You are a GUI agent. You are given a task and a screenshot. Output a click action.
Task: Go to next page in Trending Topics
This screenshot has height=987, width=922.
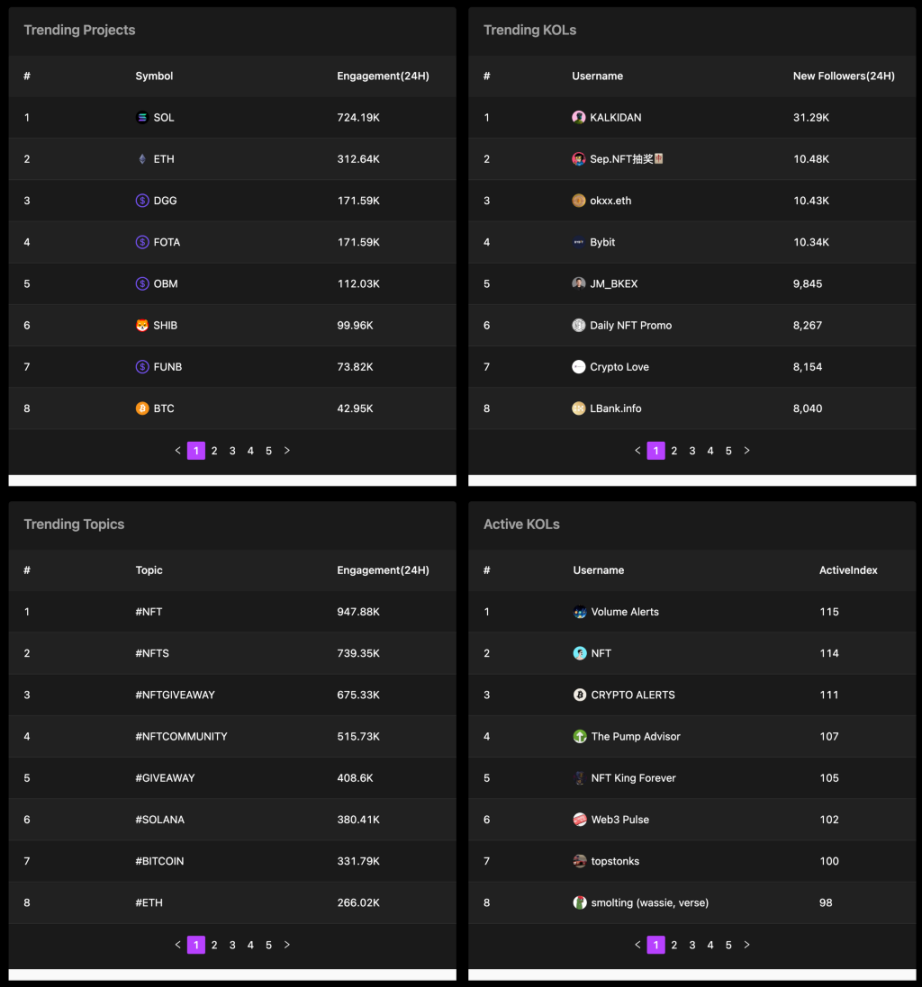[287, 945]
